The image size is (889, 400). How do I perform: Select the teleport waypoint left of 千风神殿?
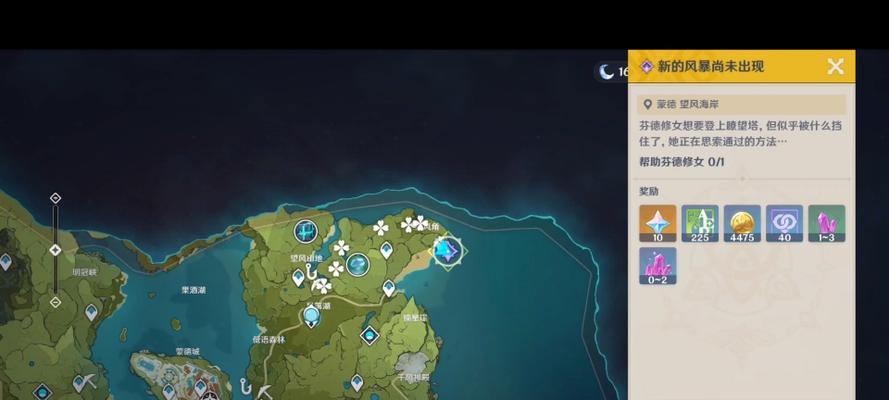[x=357, y=383]
